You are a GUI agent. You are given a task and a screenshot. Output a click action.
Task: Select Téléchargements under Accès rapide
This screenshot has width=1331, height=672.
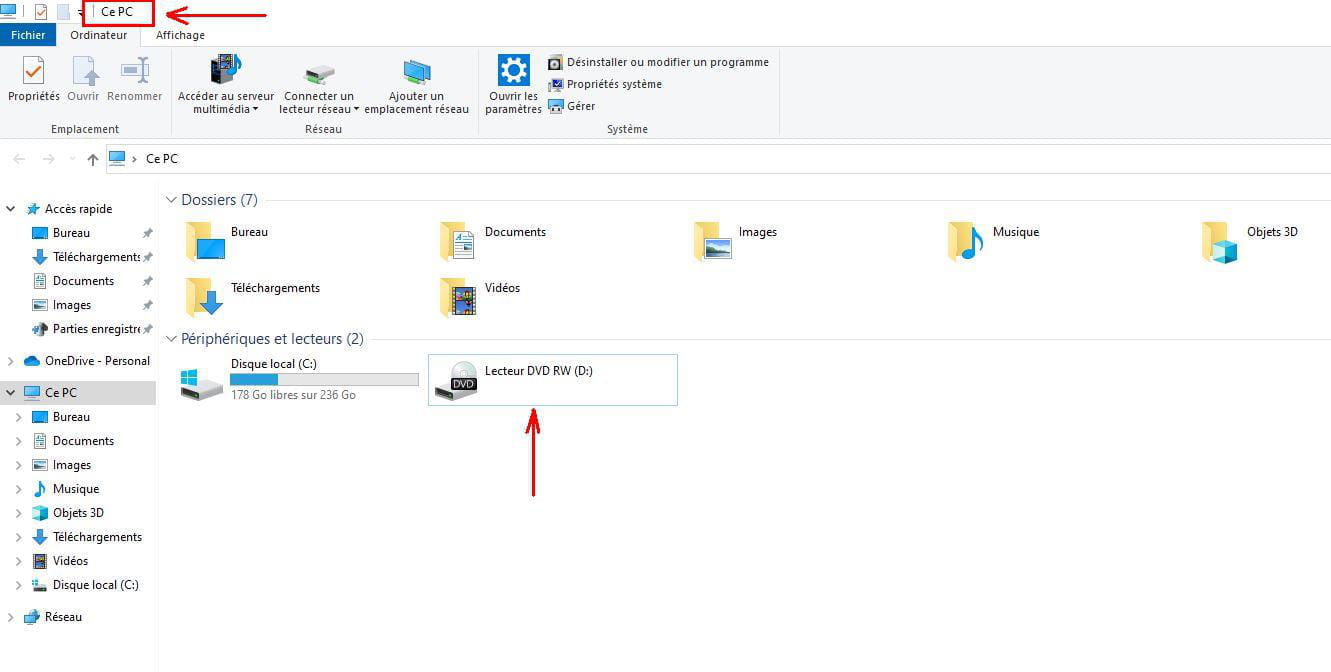tap(95, 257)
